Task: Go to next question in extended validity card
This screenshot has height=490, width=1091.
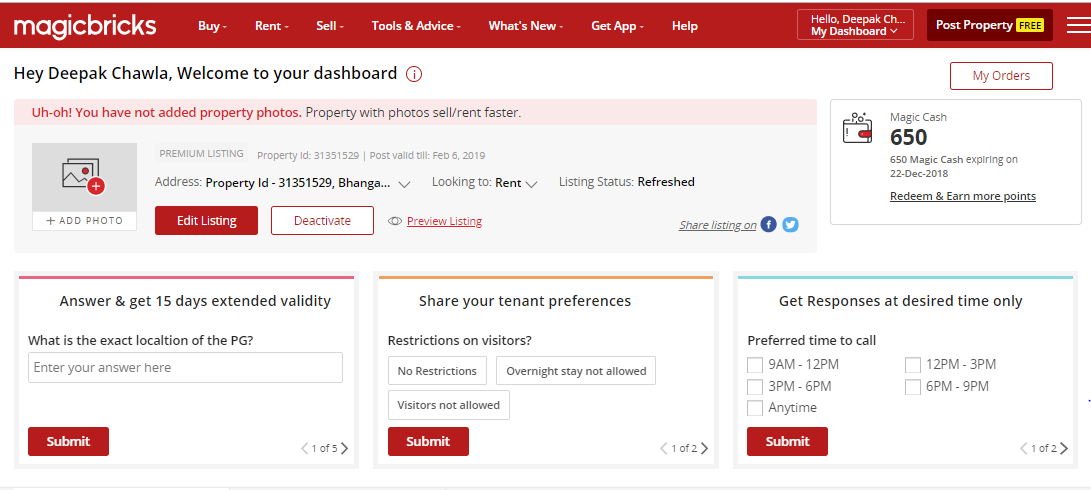Action: pyautogui.click(x=345, y=448)
